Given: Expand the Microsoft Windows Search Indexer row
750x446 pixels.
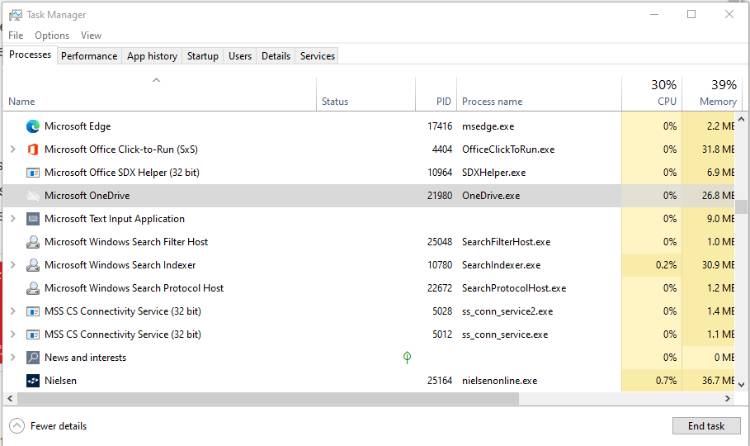Looking at the screenshot, I should [x=13, y=265].
